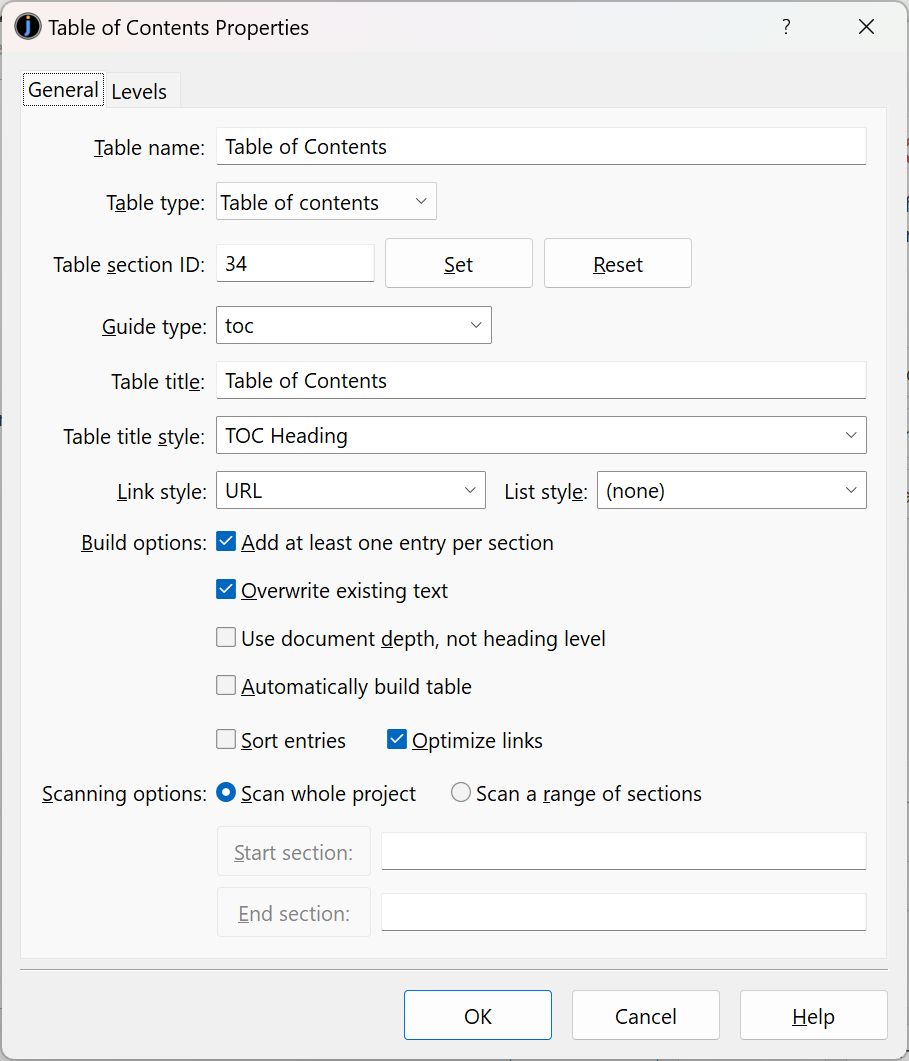This screenshot has height=1061, width=909.
Task: Expand the Guide type dropdown
Action: click(353, 325)
